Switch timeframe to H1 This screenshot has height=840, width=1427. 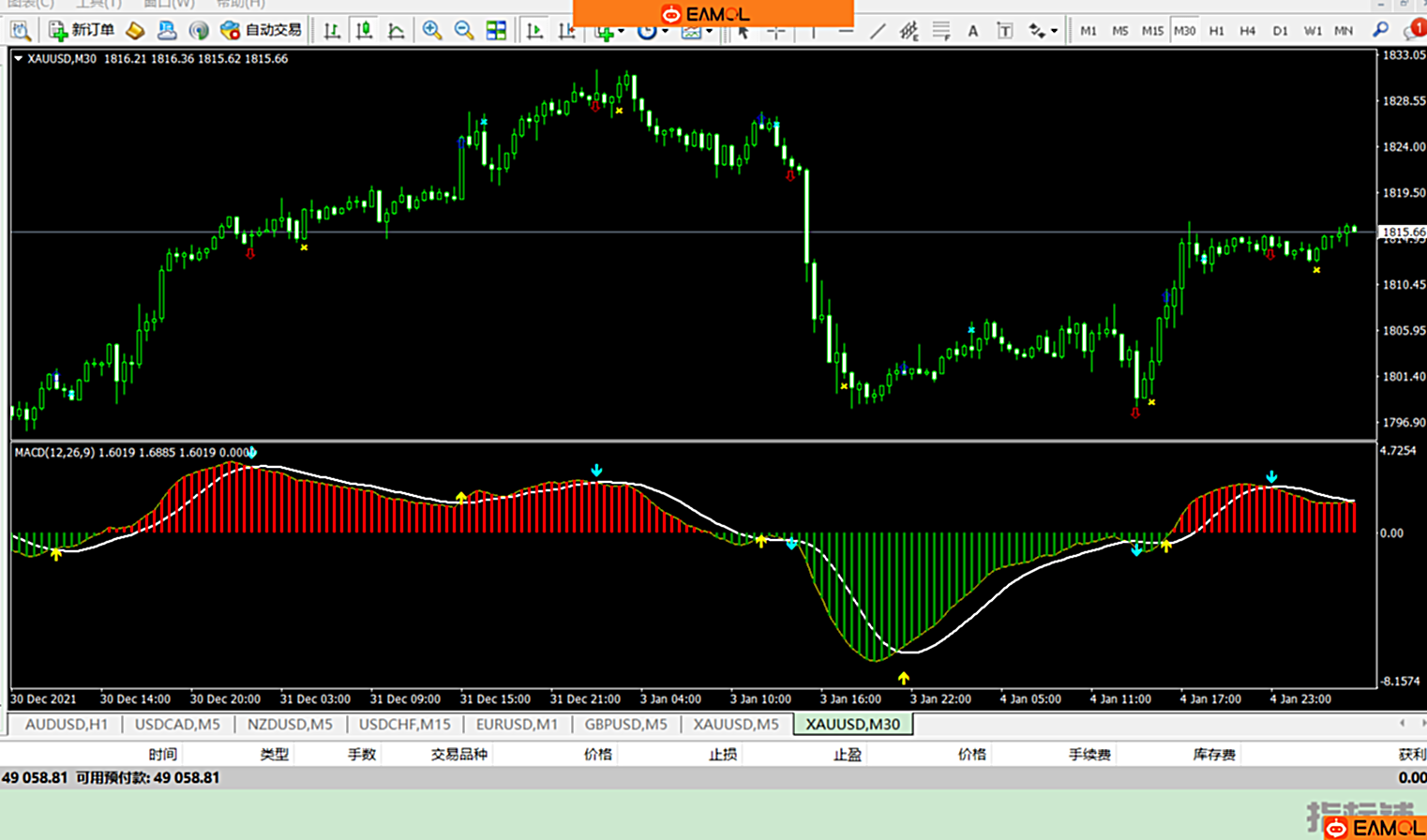click(x=1216, y=31)
